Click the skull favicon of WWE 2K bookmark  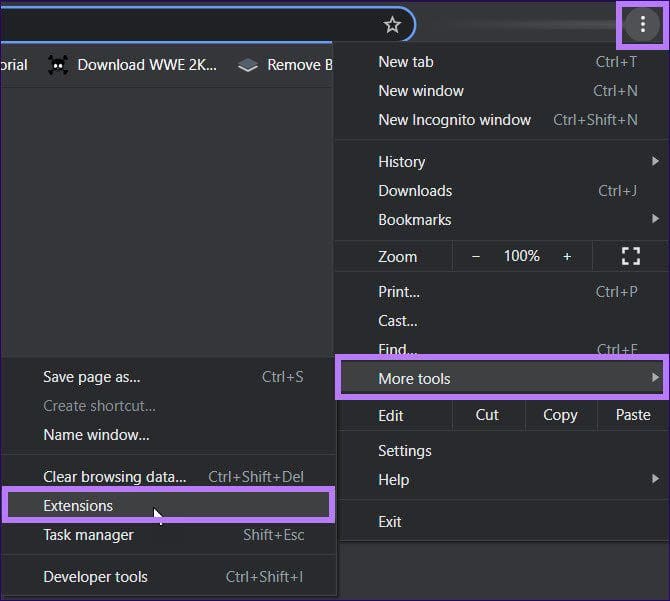58,65
